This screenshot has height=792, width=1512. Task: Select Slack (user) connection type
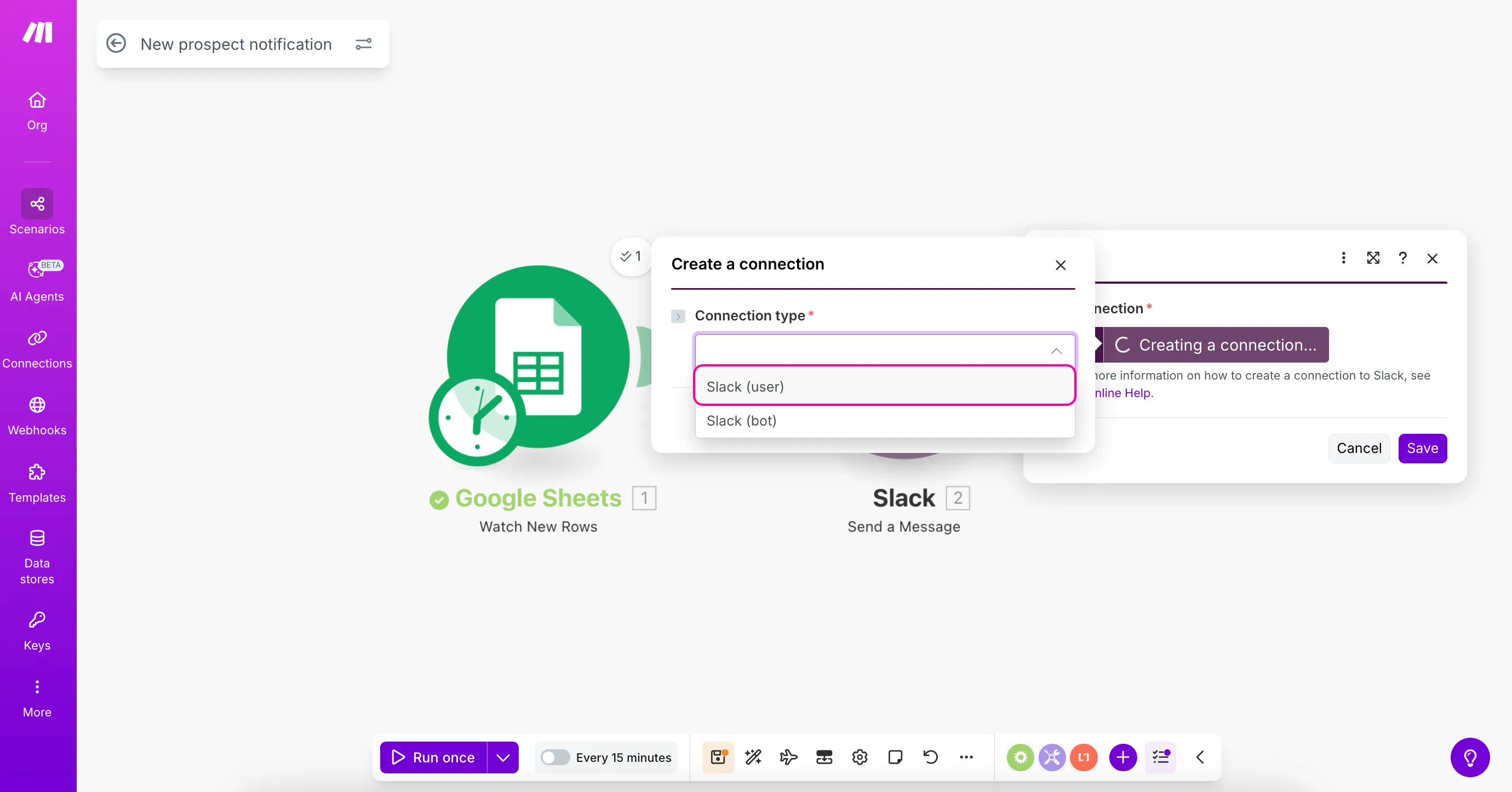(x=885, y=387)
